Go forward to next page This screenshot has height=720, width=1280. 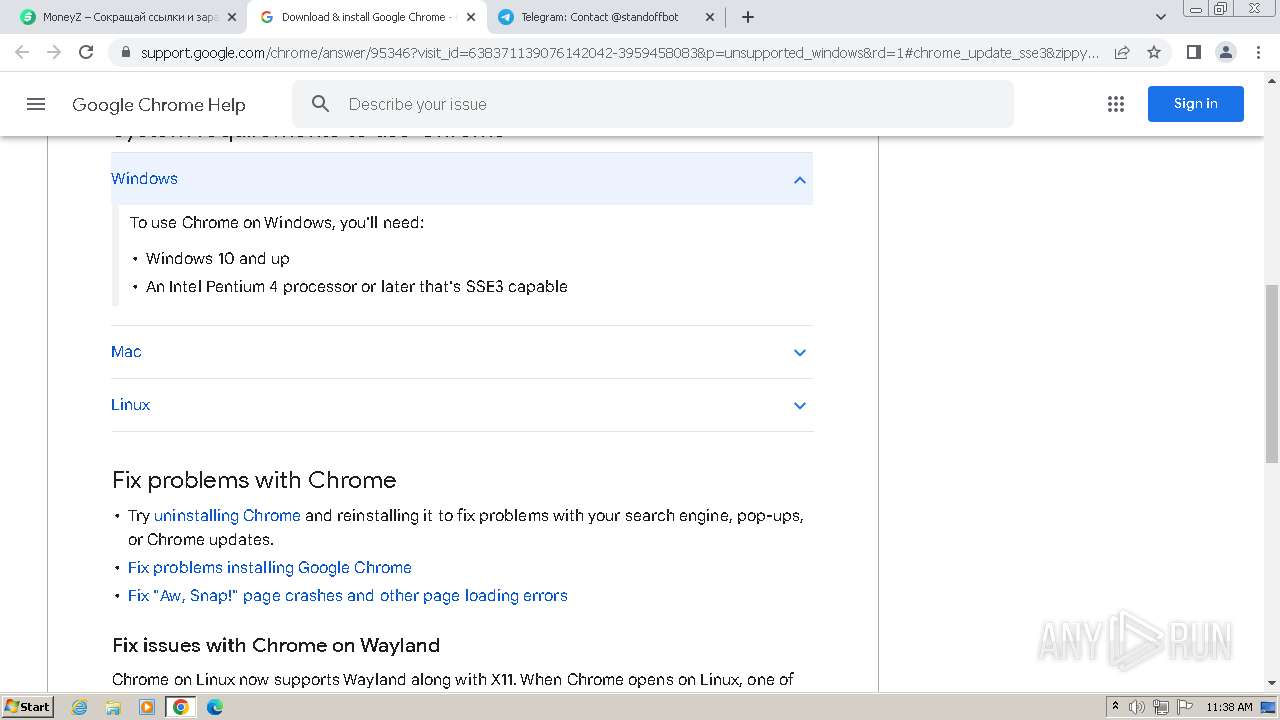tap(54, 52)
